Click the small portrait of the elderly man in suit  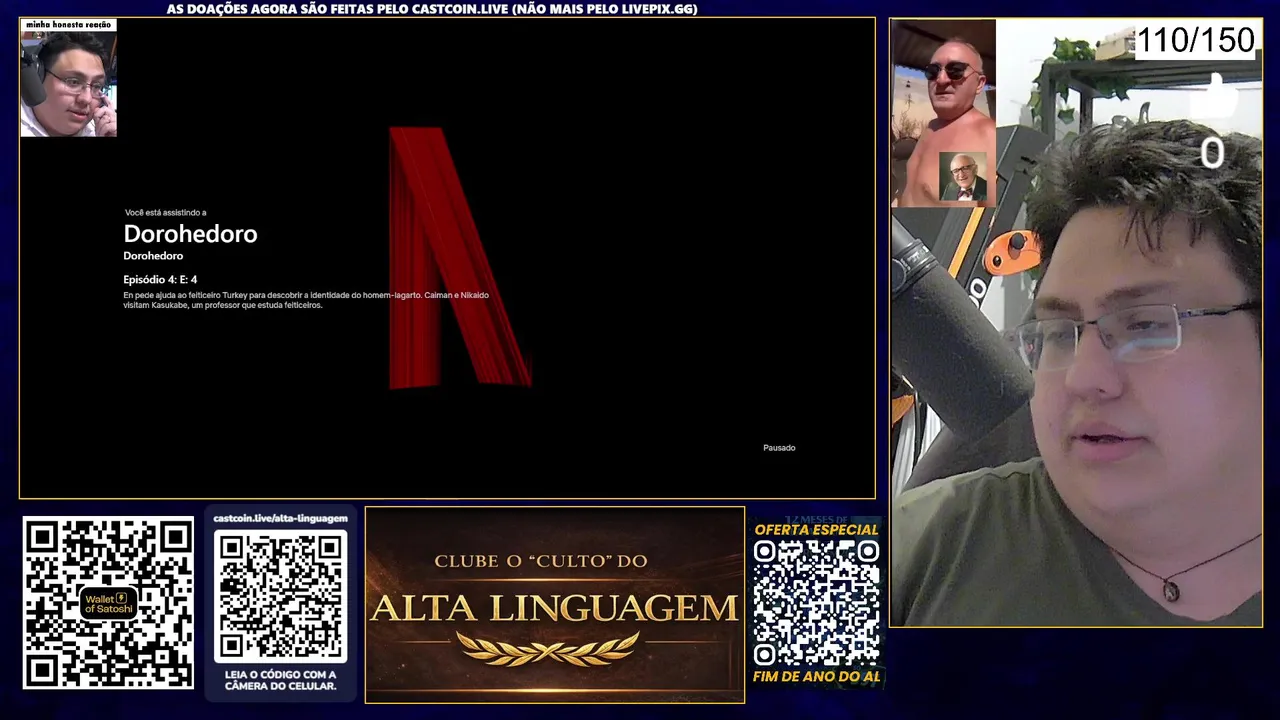pos(963,177)
